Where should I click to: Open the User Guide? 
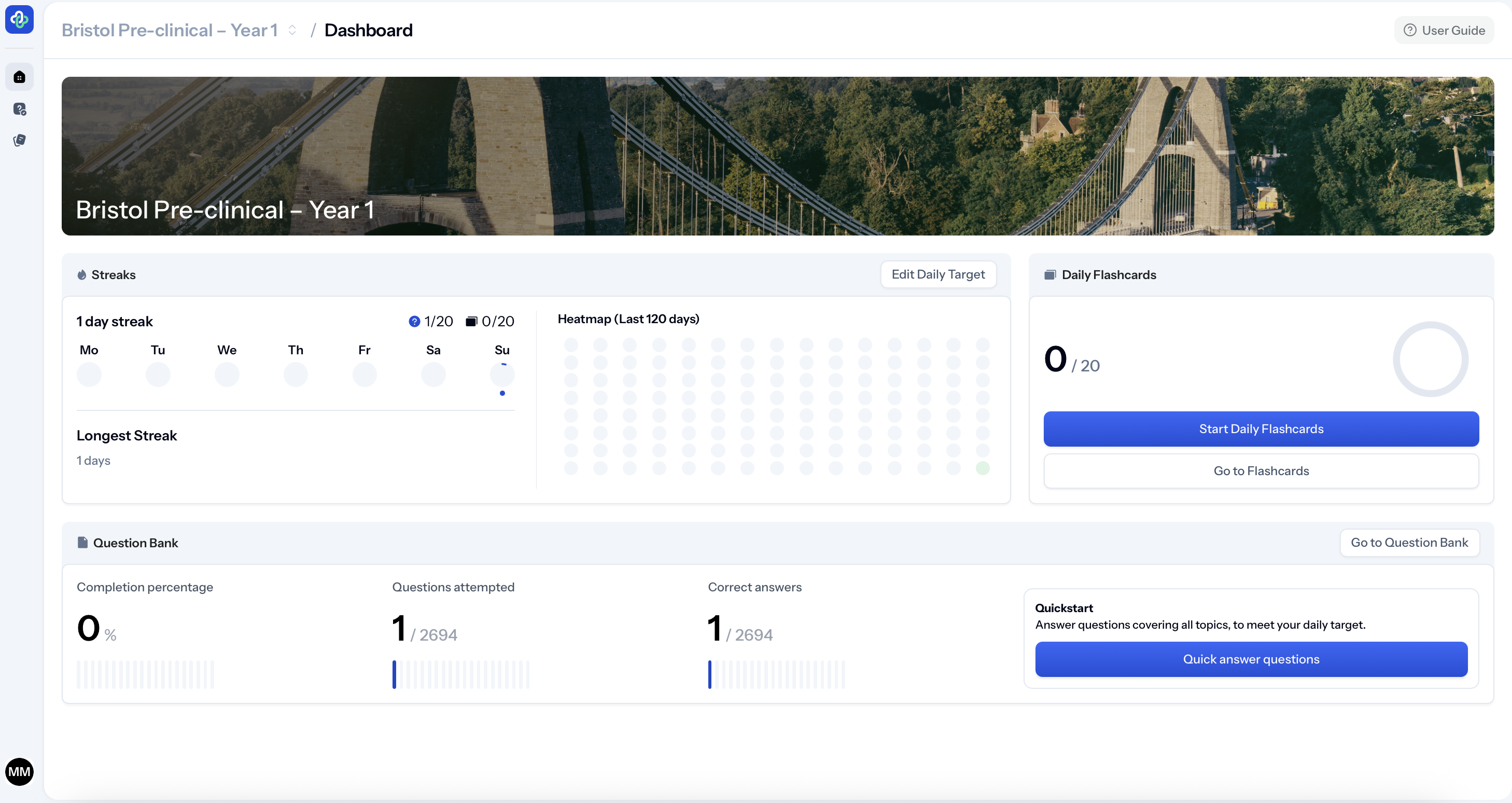coord(1444,30)
